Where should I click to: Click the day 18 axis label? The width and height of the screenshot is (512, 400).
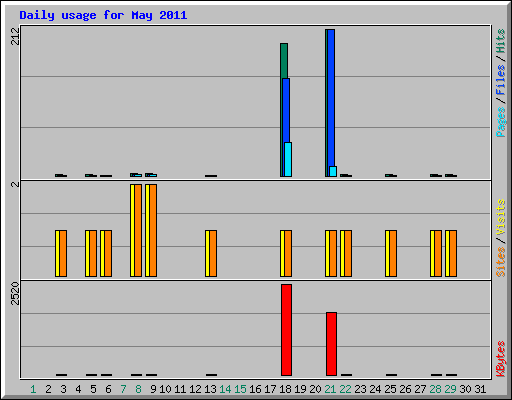pyautogui.click(x=285, y=389)
